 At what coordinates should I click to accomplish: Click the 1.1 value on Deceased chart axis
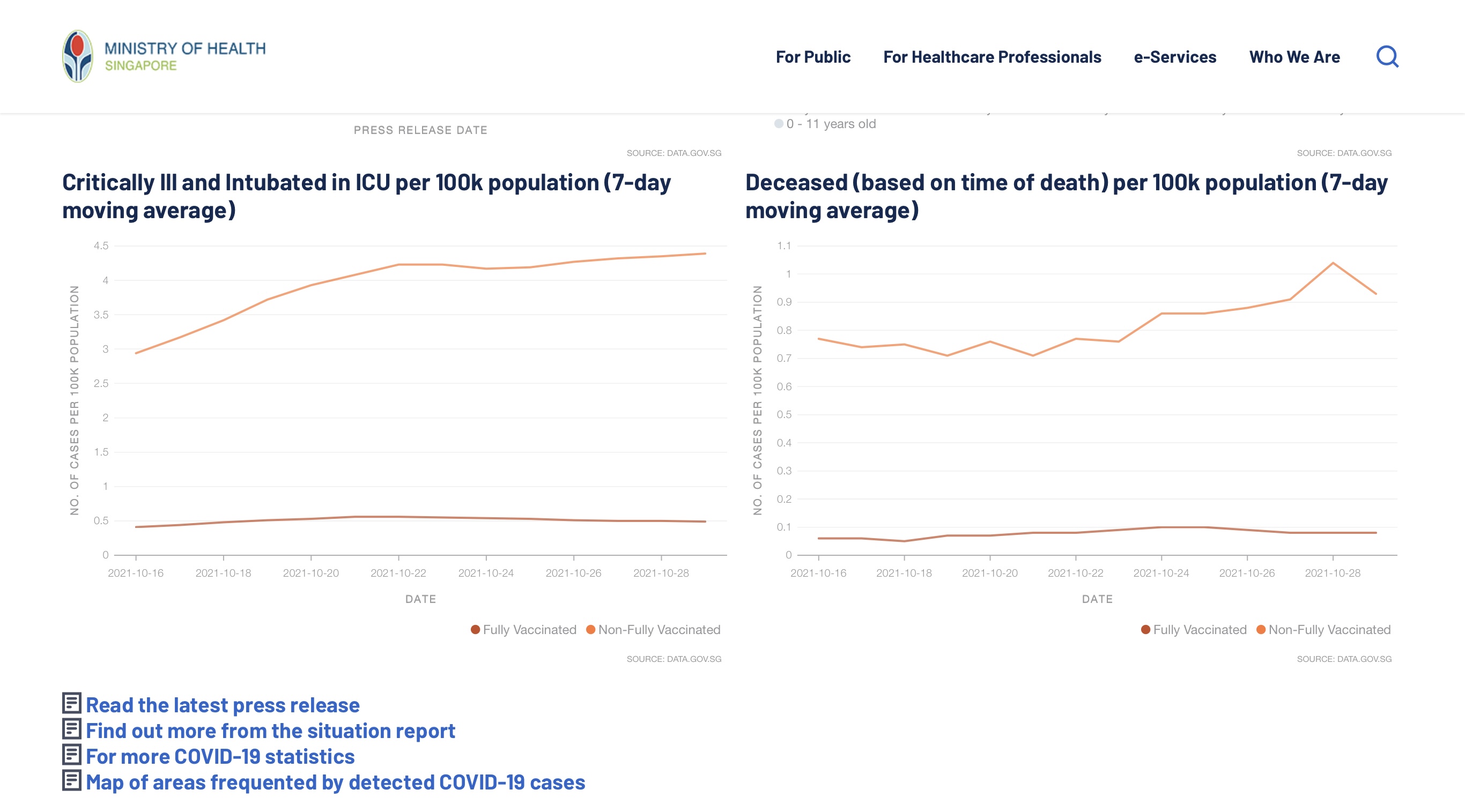[785, 245]
